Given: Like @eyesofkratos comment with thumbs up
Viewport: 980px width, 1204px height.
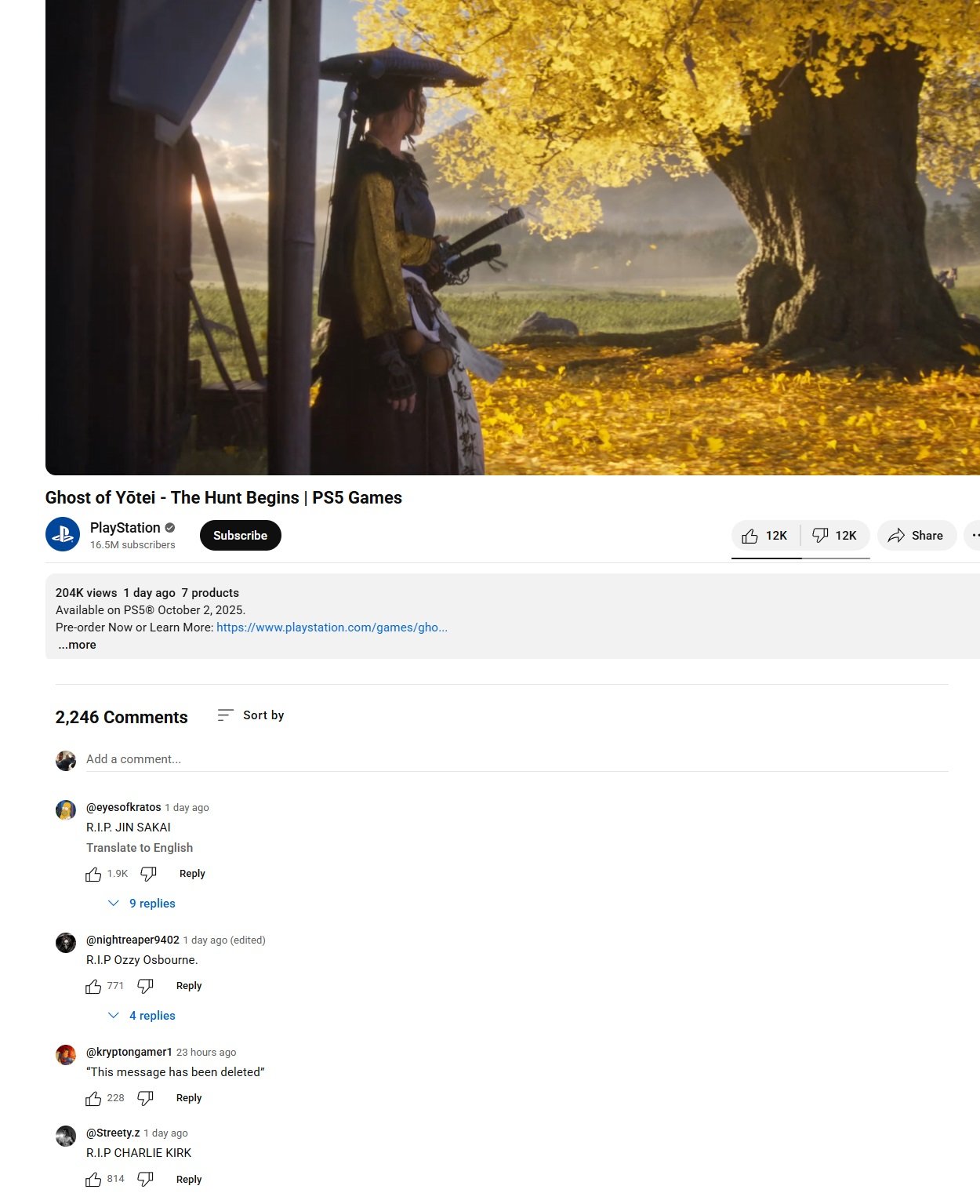Looking at the screenshot, I should pos(93,873).
